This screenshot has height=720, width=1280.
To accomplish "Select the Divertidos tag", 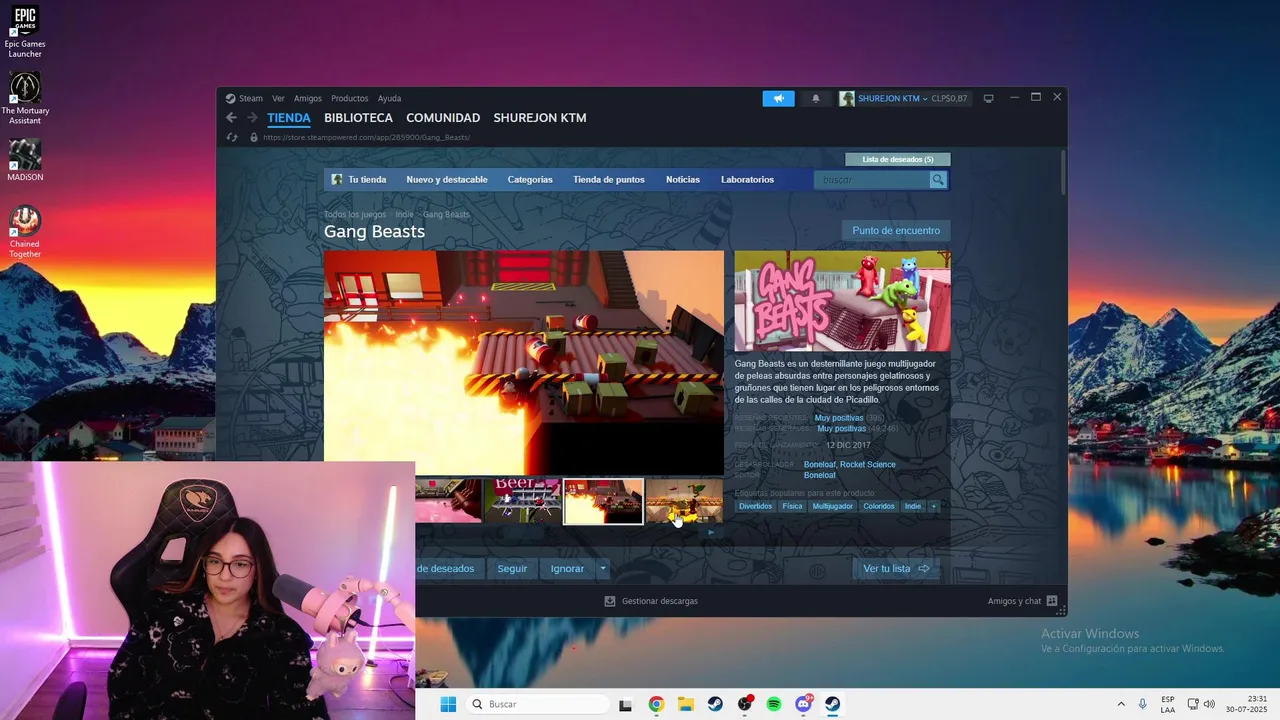I will tap(756, 506).
